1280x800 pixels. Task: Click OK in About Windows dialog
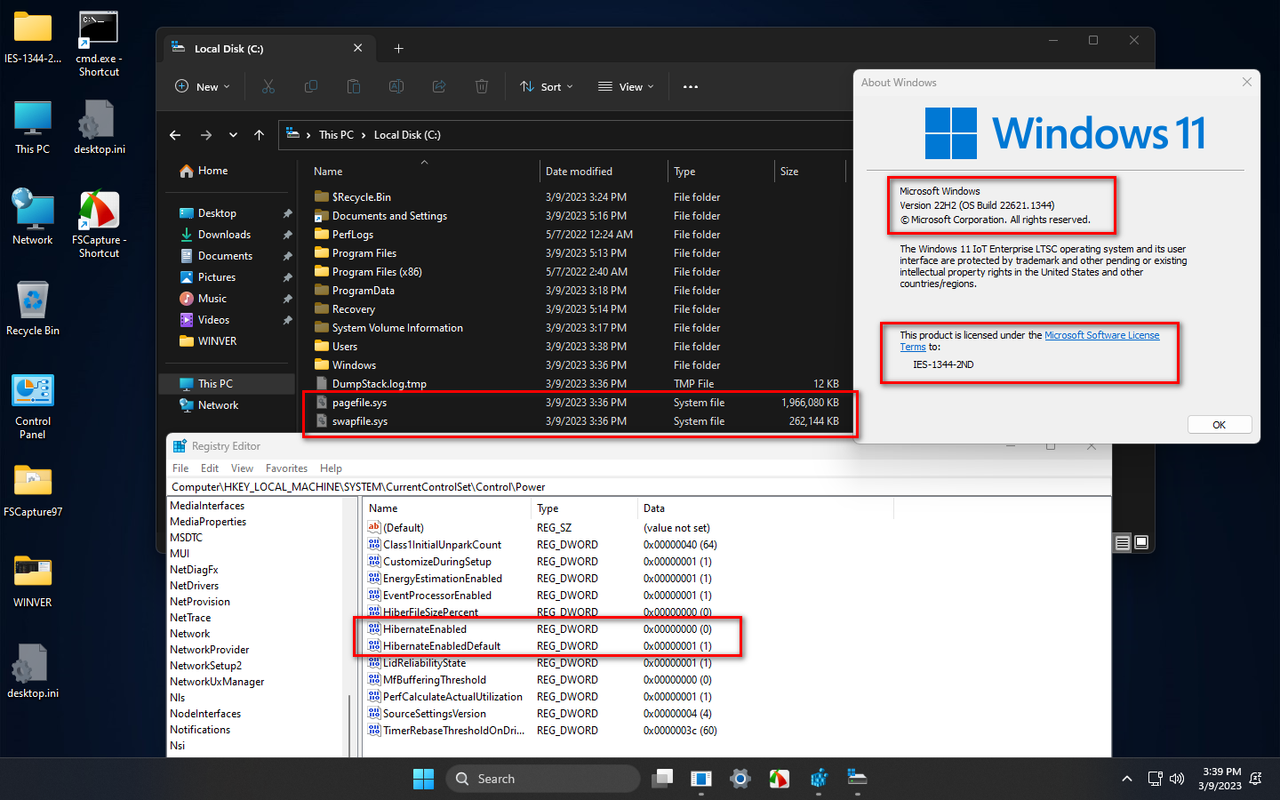[1219, 425]
